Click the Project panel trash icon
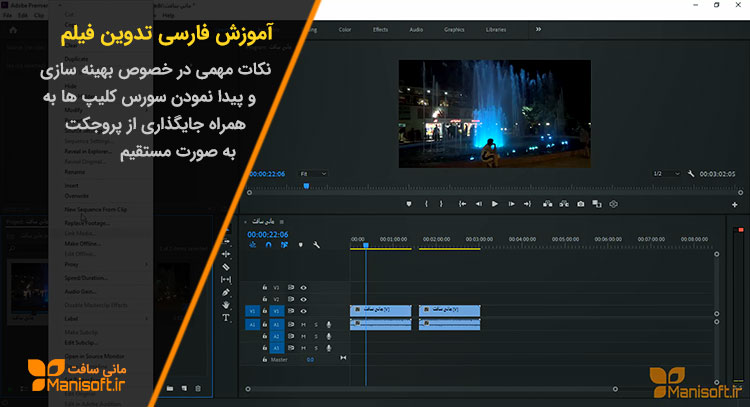This screenshot has width=750, height=407. (198, 388)
